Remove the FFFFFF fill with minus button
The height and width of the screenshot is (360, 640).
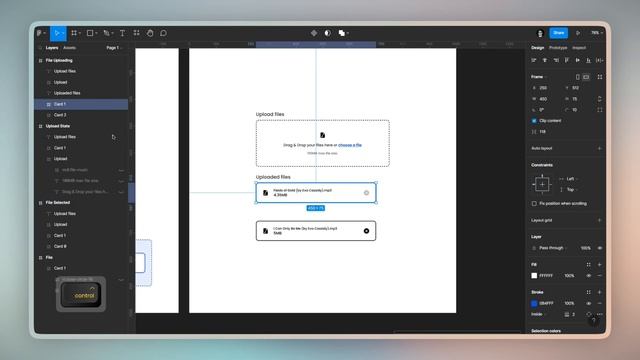pos(600,276)
